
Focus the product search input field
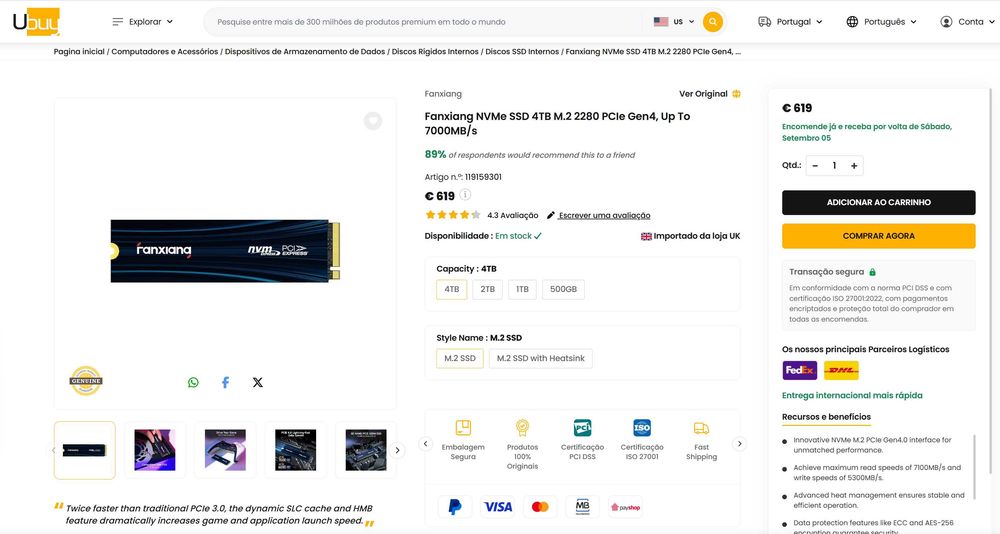click(x=427, y=22)
